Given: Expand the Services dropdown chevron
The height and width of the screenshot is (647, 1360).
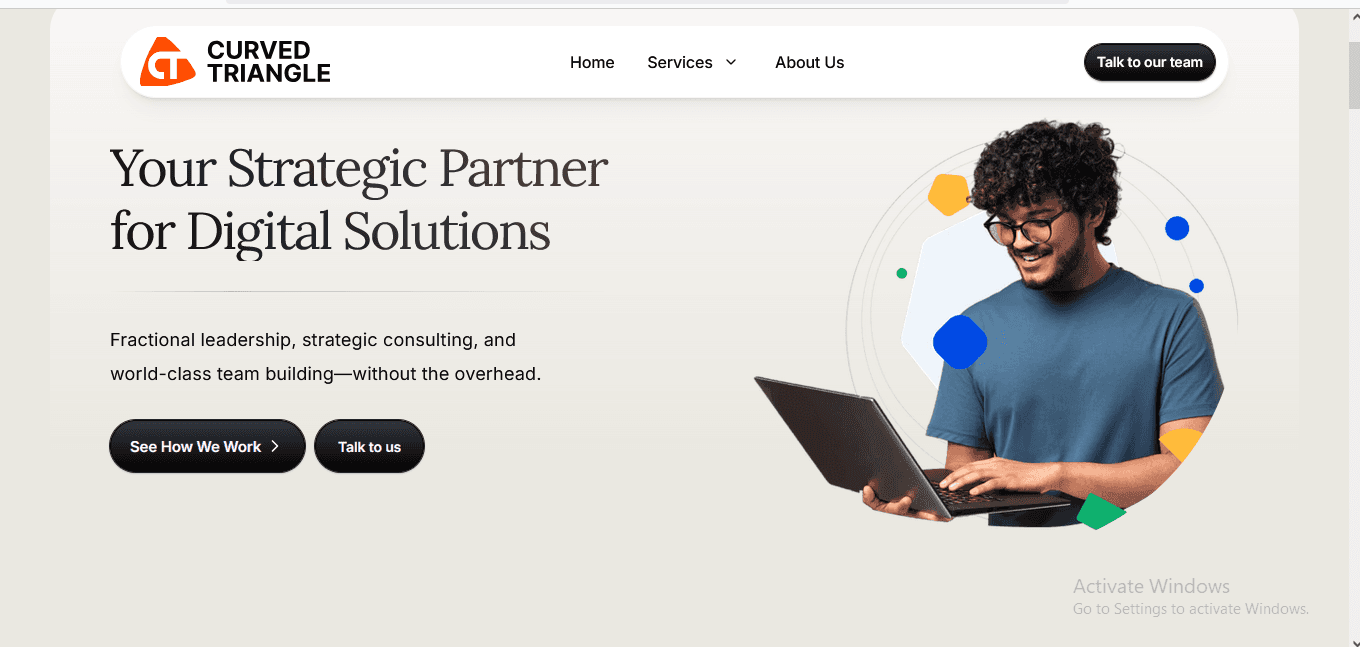Looking at the screenshot, I should [731, 62].
